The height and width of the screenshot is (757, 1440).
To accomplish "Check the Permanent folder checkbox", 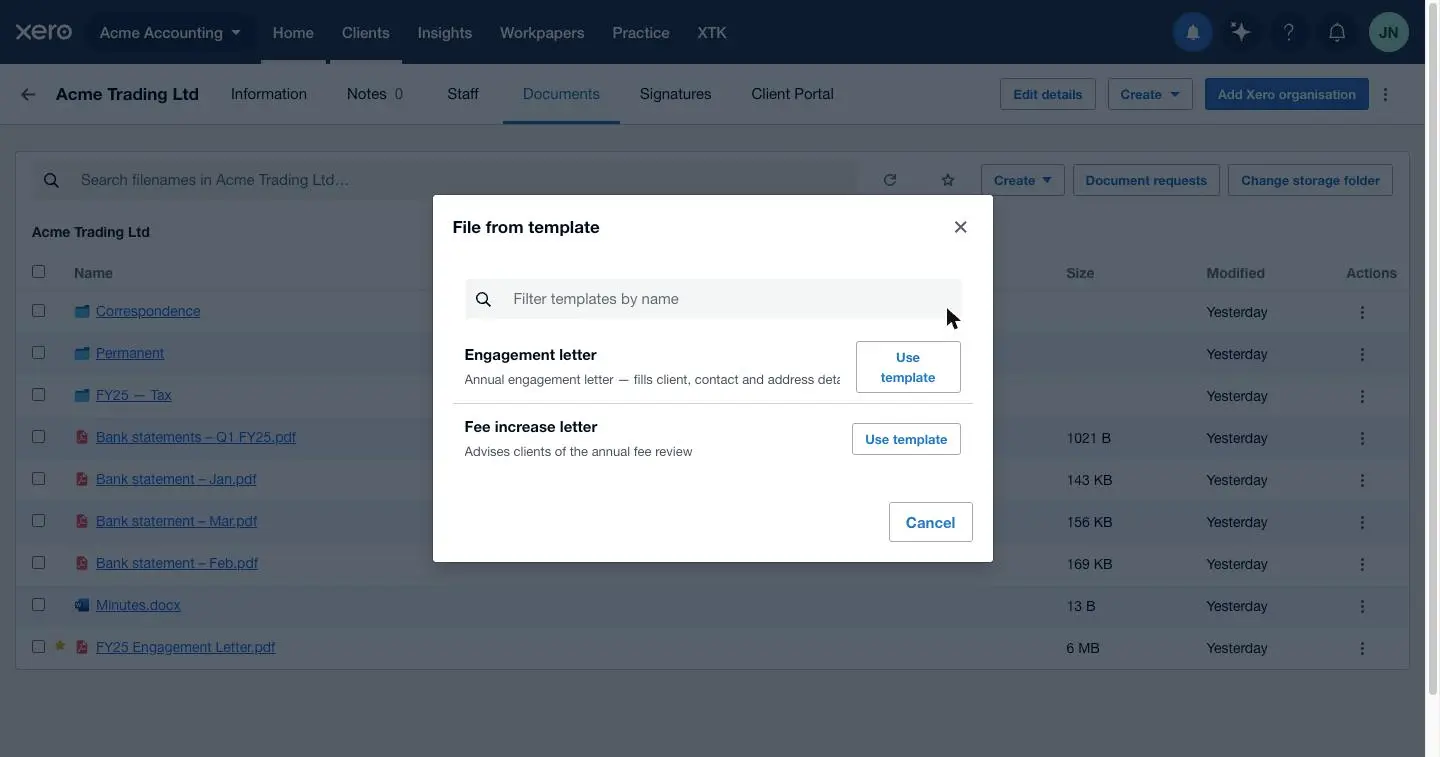I will pos(38,352).
